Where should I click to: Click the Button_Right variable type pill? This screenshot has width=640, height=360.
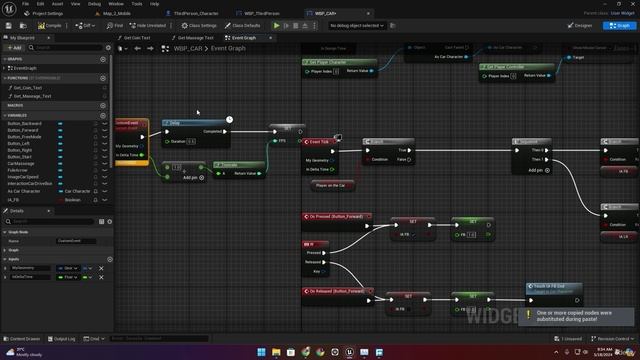pyautogui.click(x=60, y=150)
